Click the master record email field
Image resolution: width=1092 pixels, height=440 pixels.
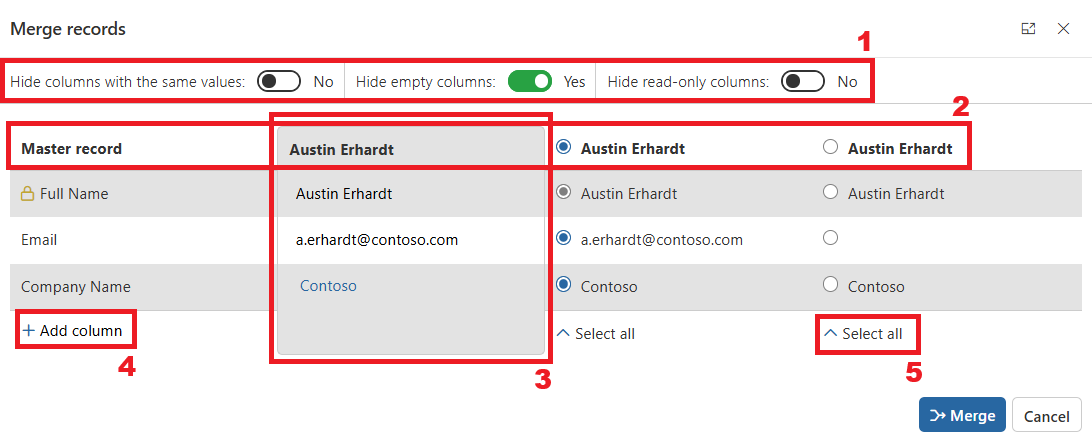[411, 240]
